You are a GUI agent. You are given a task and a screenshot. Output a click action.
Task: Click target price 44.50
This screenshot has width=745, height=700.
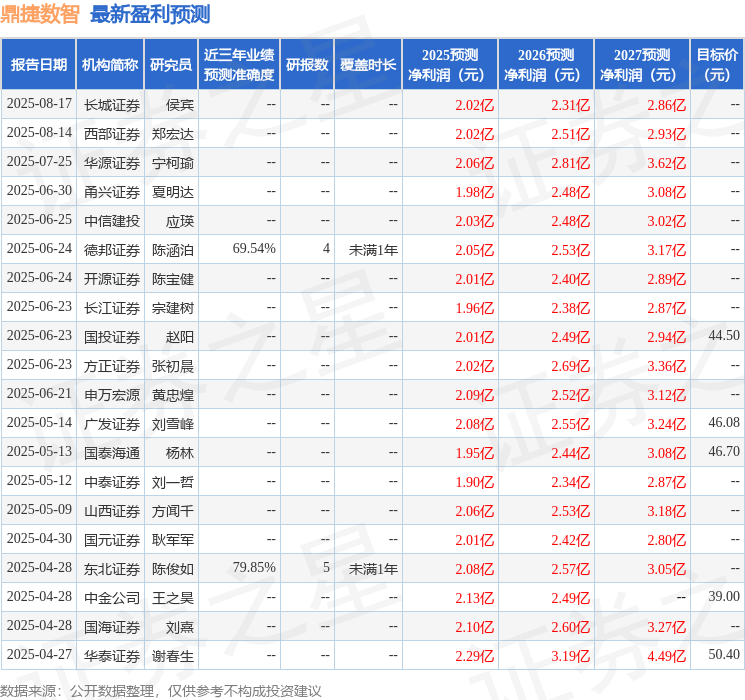724,336
